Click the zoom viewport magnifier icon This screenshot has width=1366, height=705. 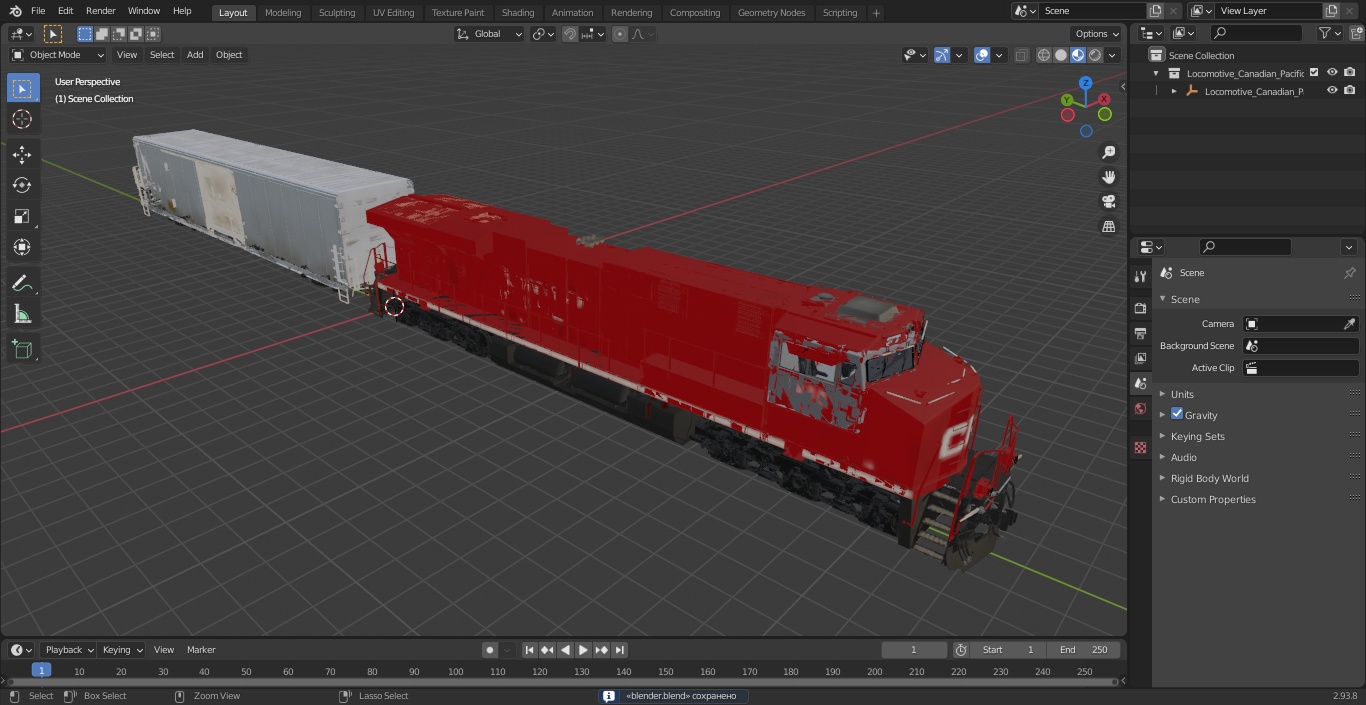1109,152
